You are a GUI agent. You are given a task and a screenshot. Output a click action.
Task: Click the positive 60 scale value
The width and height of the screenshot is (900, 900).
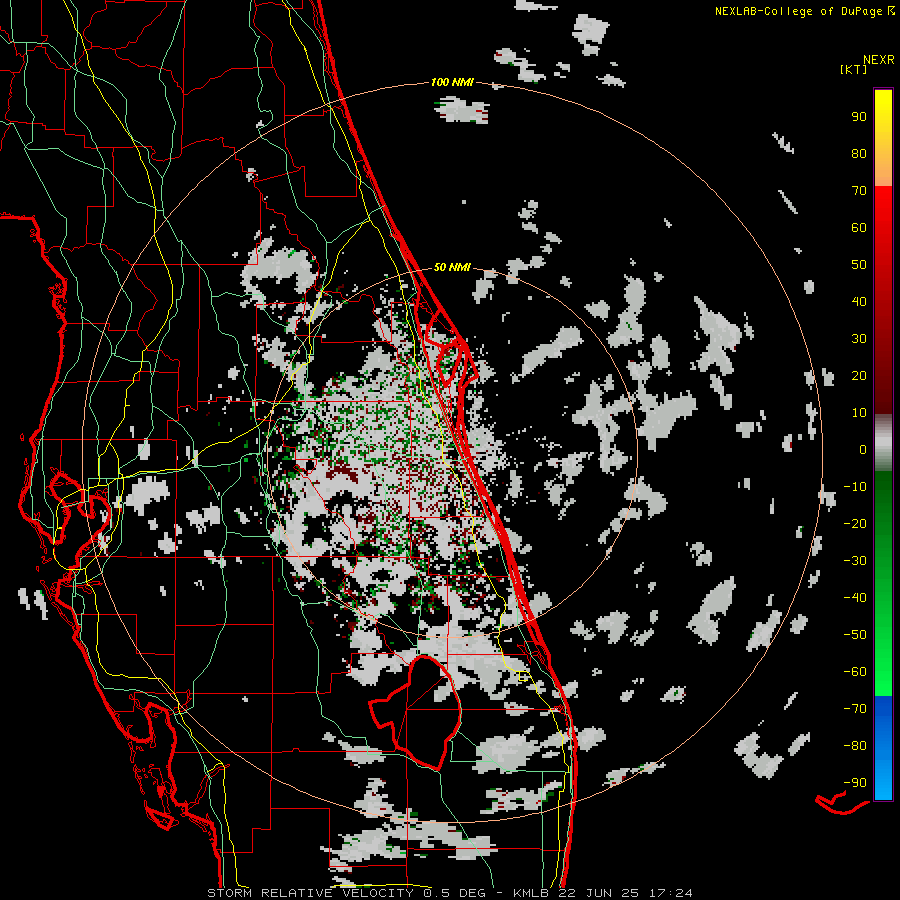coord(859,227)
